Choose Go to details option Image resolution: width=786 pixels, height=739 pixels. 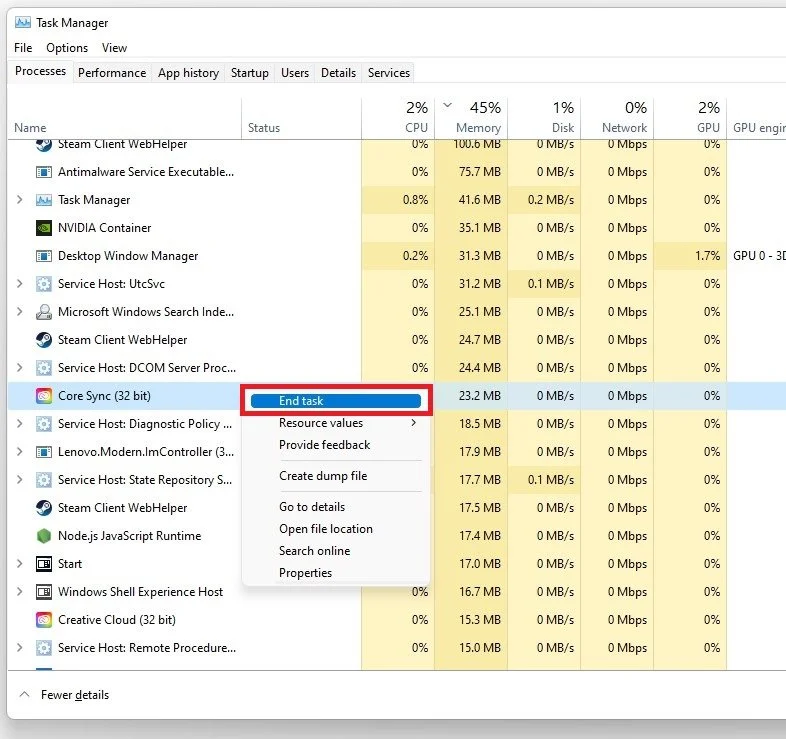[x=336, y=507]
